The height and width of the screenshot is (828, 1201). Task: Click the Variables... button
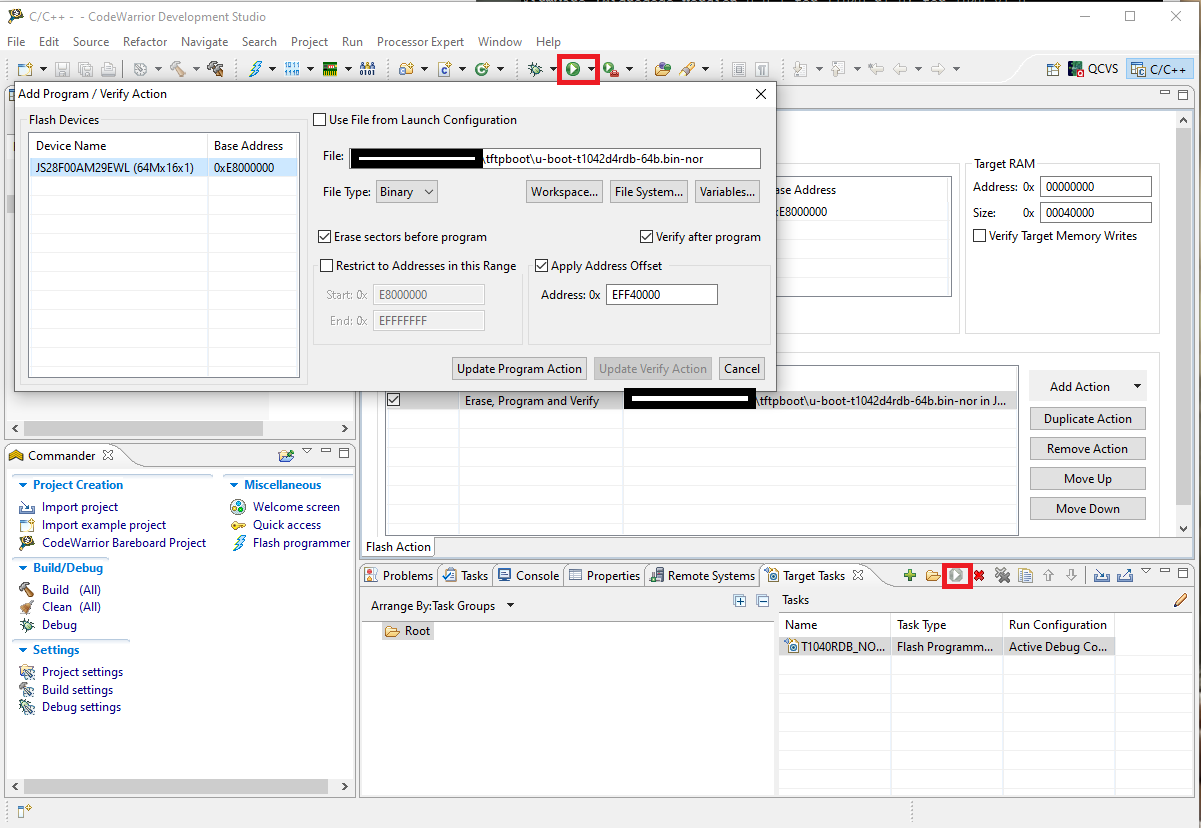pyautogui.click(x=728, y=192)
